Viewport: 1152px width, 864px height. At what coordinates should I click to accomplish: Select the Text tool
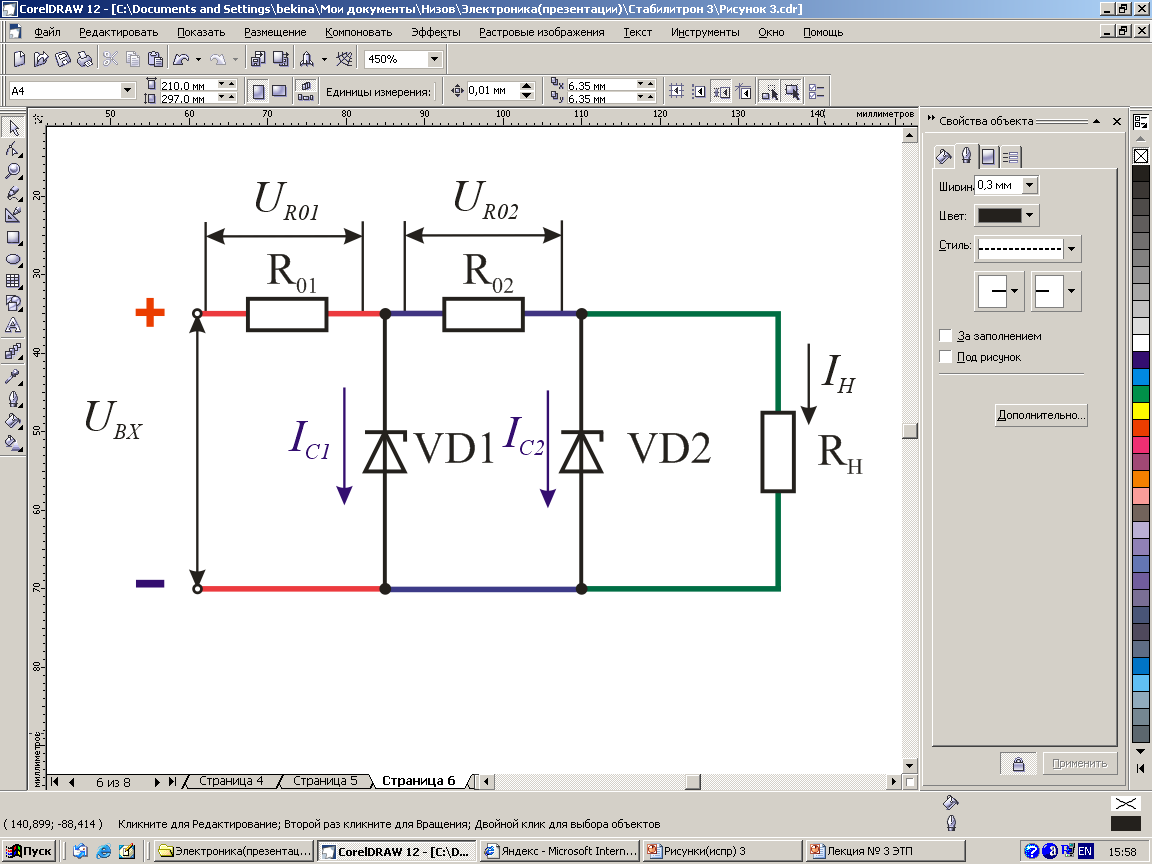tap(13, 325)
